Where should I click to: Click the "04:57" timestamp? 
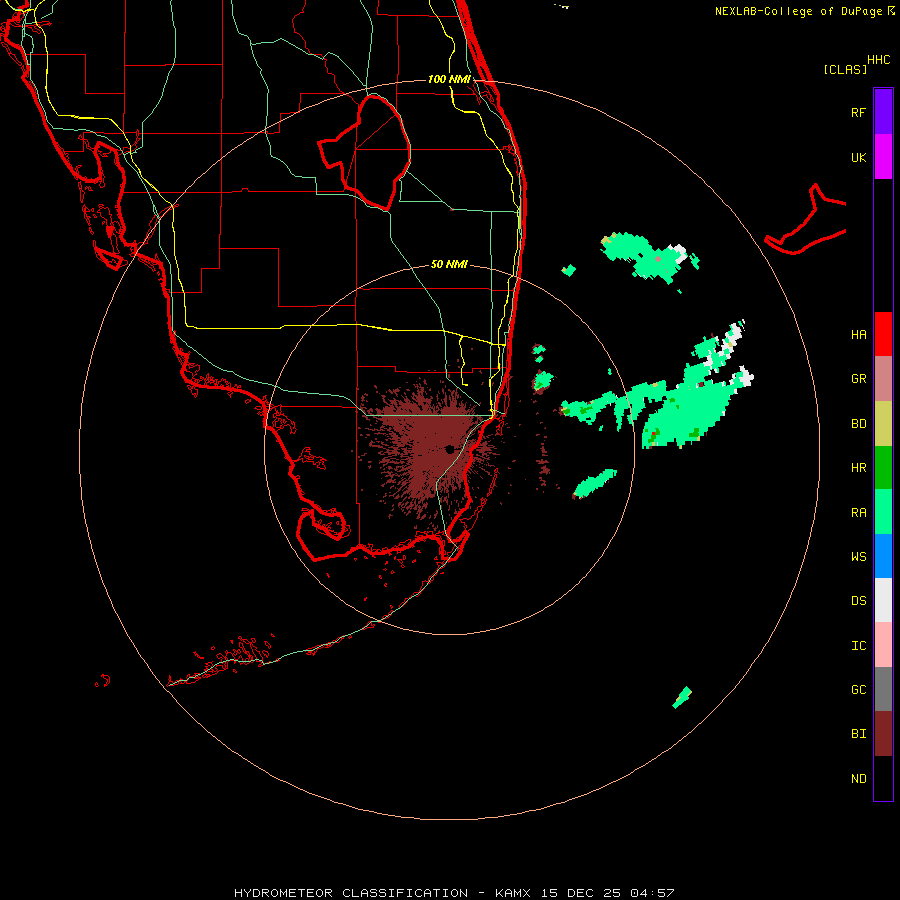click(x=652, y=893)
